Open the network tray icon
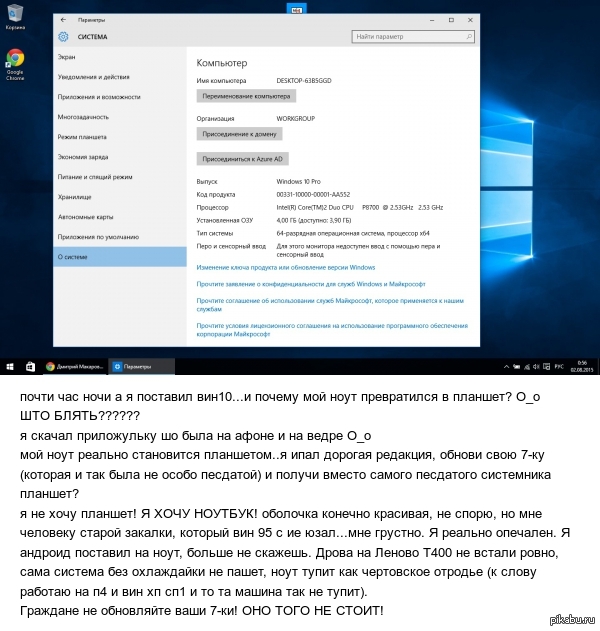The width and height of the screenshot is (600, 631). point(527,367)
